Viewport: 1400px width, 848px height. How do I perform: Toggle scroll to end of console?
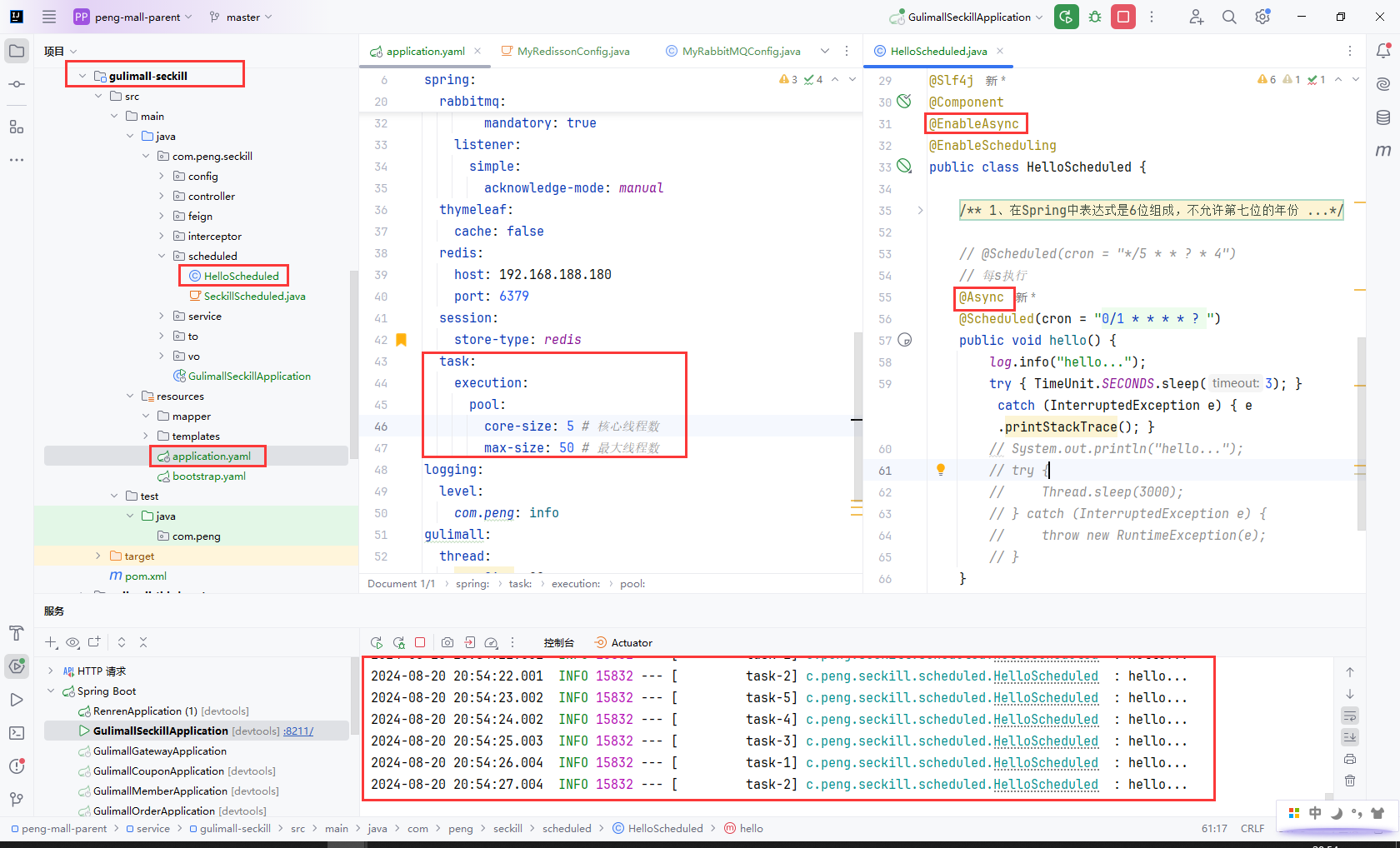coord(1350,737)
